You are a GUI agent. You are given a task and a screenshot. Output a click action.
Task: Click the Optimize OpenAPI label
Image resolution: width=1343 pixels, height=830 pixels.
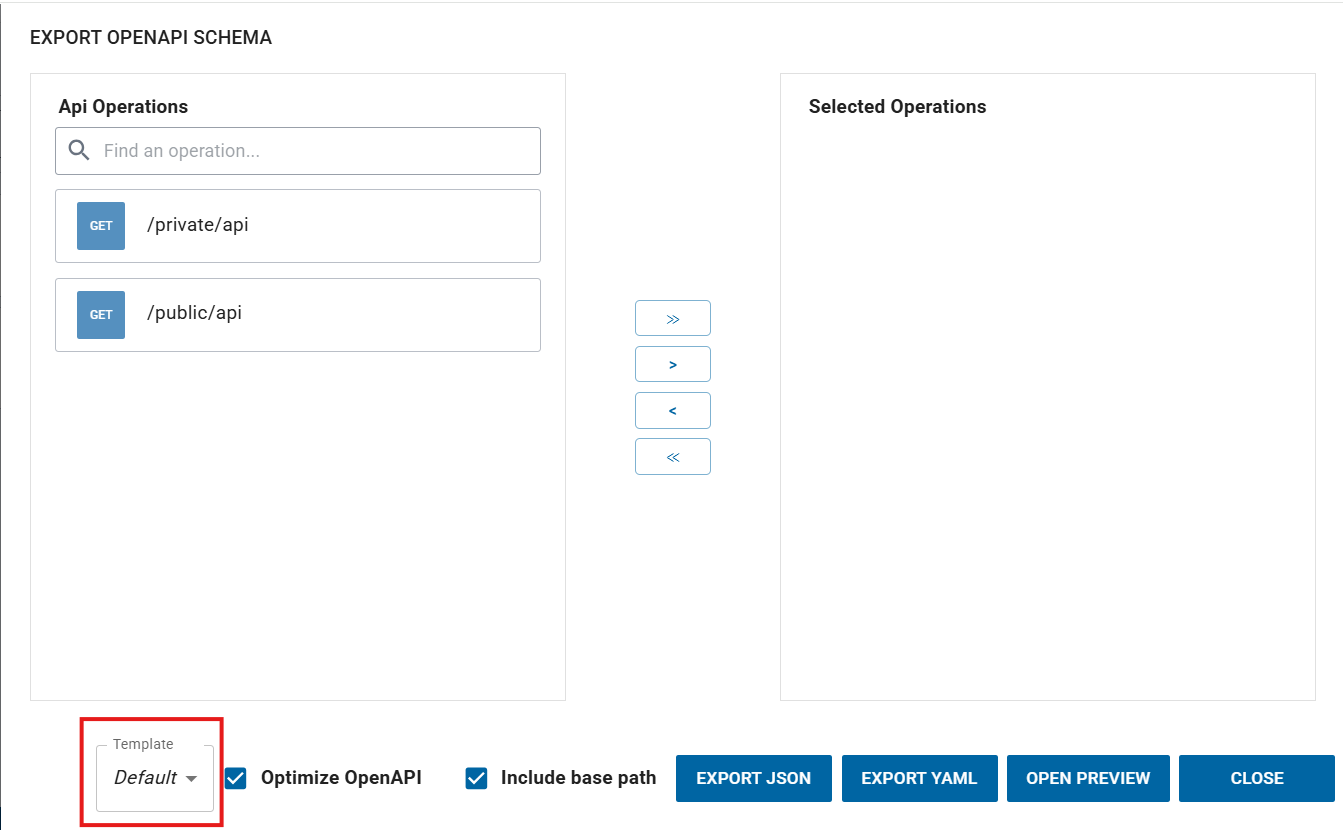[341, 777]
